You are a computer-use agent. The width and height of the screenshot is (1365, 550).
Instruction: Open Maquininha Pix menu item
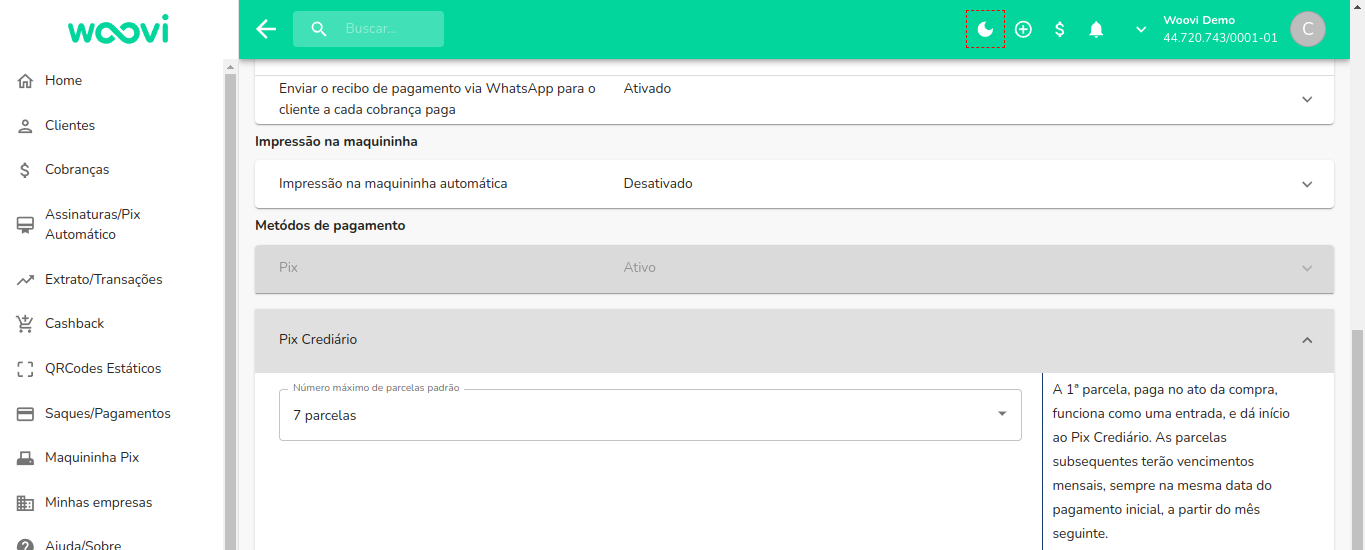pyautogui.click(x=91, y=458)
